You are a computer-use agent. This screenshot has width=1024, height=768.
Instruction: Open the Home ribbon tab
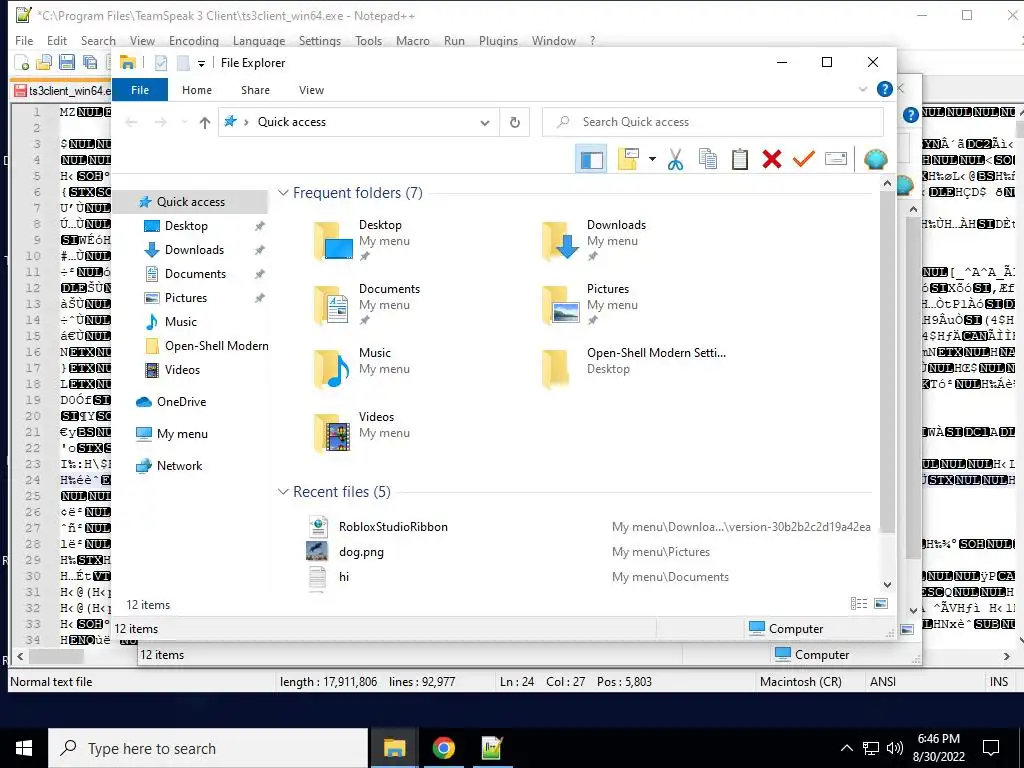[197, 90]
